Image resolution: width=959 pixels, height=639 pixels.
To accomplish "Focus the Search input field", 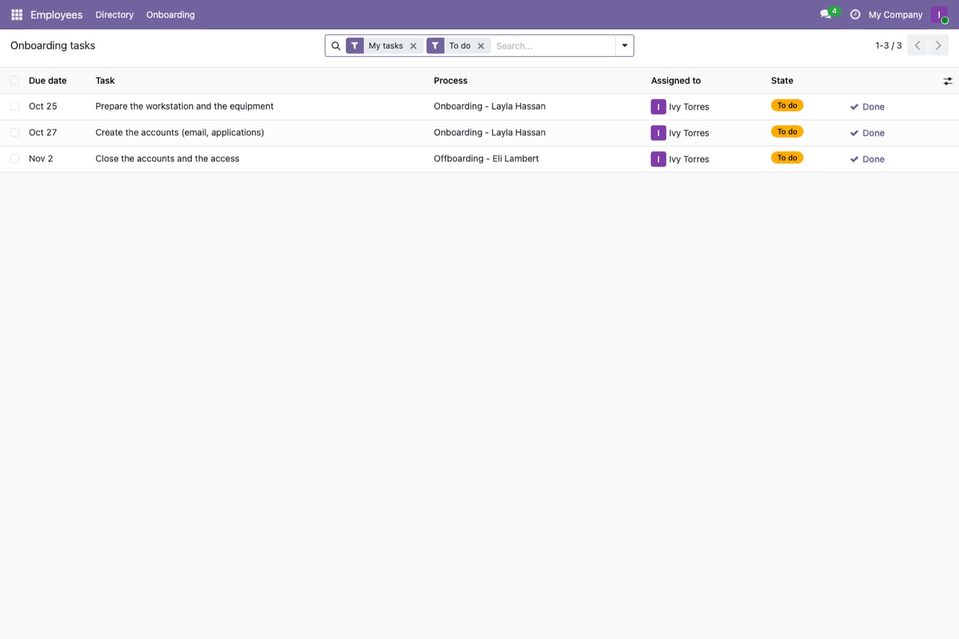I will (554, 46).
